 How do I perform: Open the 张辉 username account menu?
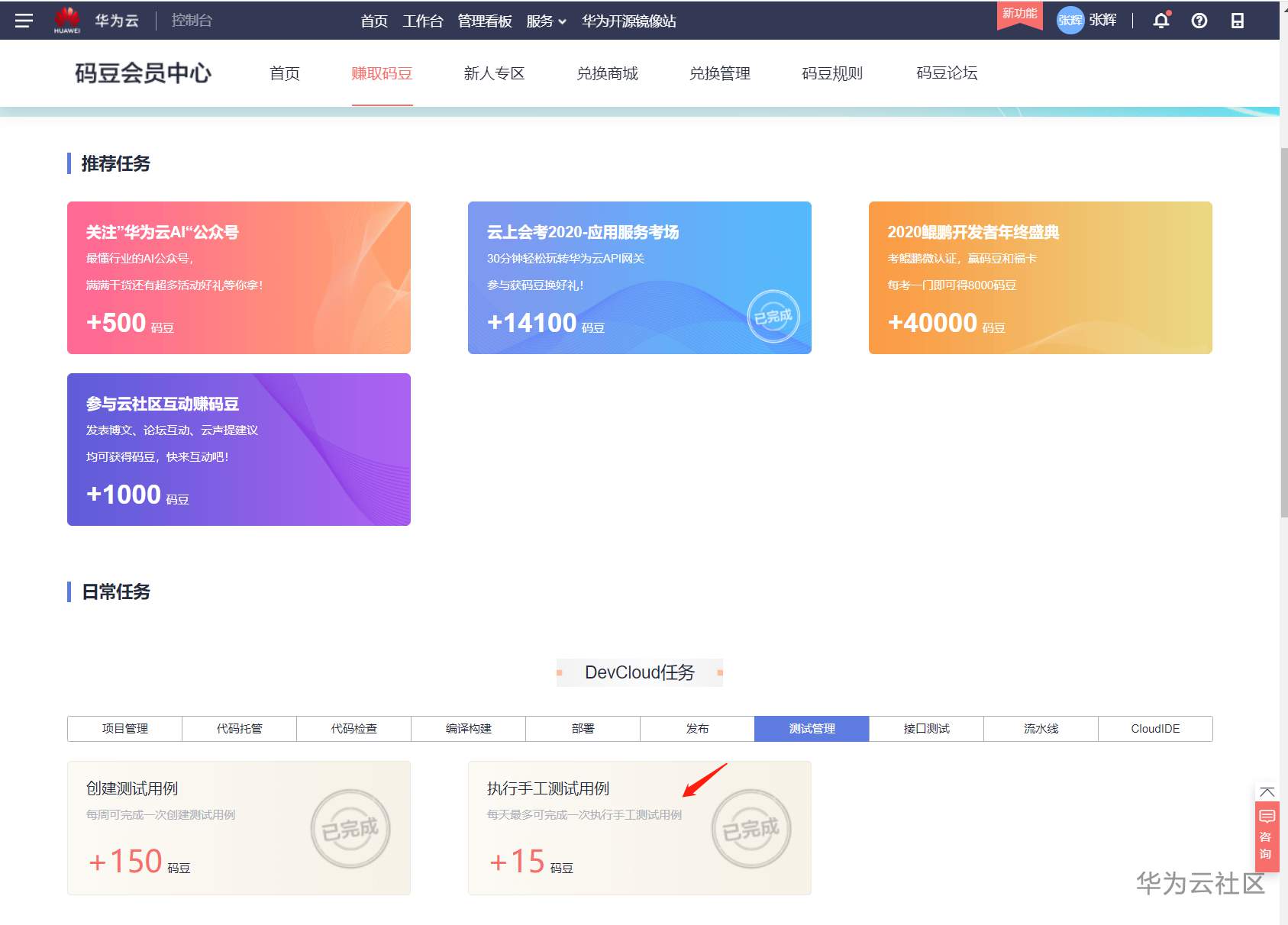(1102, 21)
